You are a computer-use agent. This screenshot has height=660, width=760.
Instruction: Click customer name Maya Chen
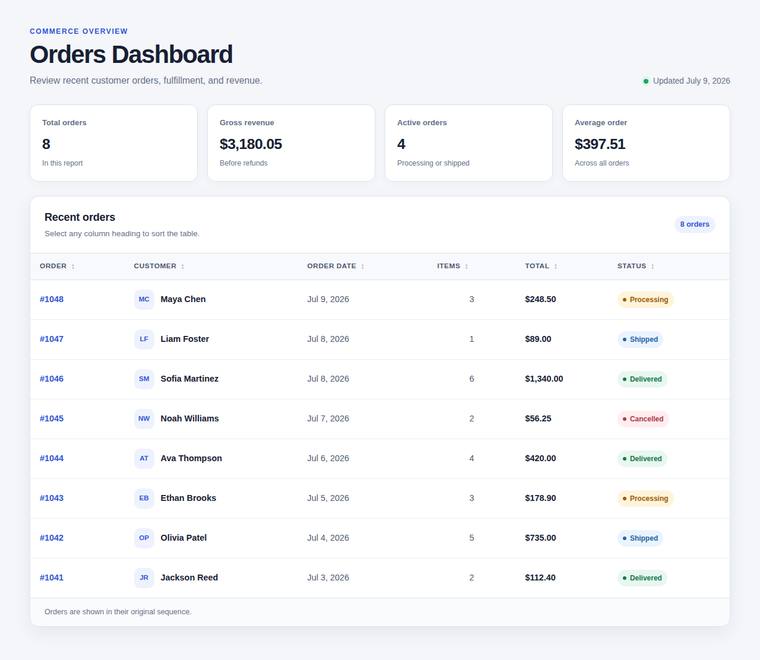[x=183, y=299]
